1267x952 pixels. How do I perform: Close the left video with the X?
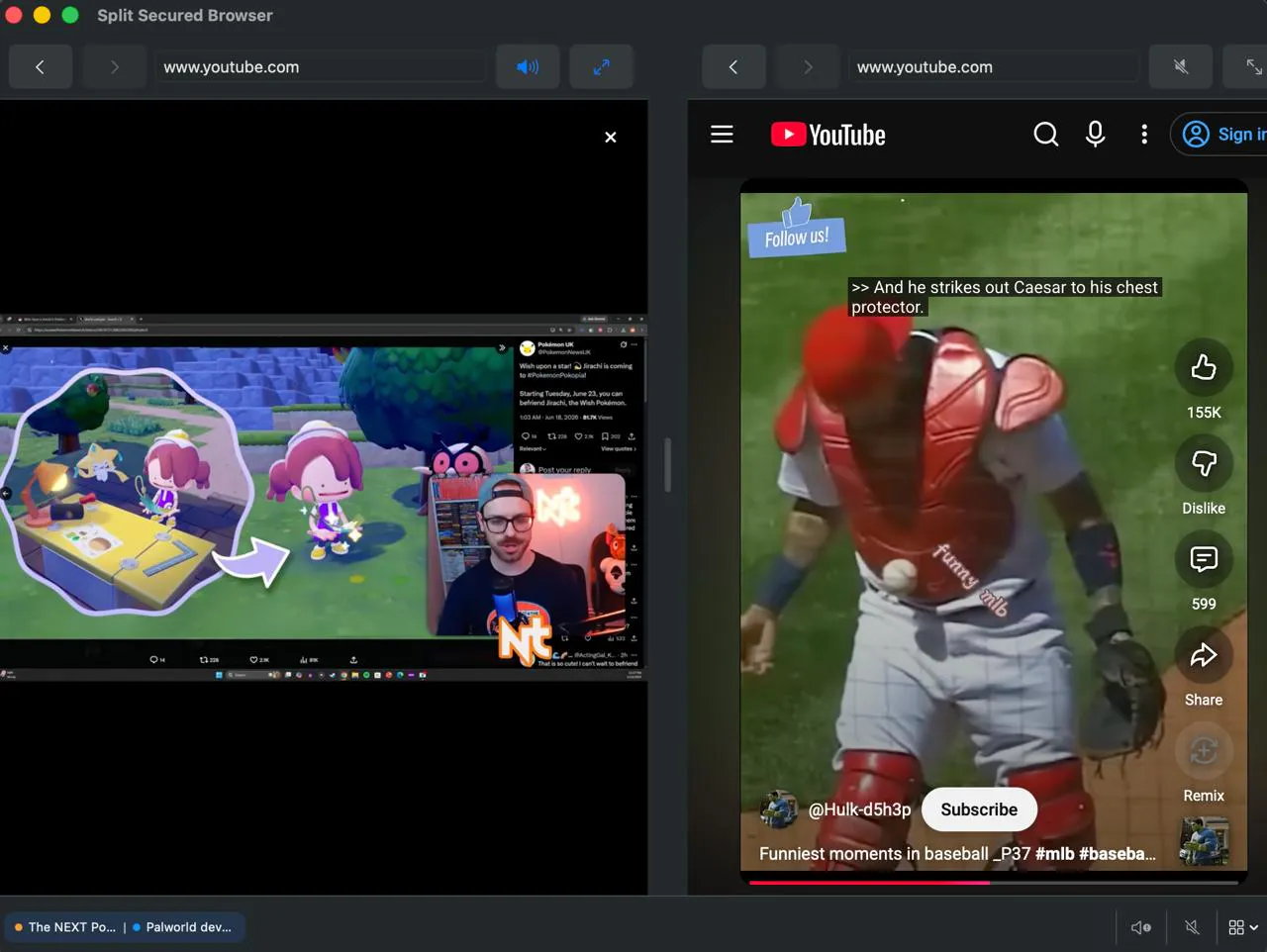(x=611, y=138)
